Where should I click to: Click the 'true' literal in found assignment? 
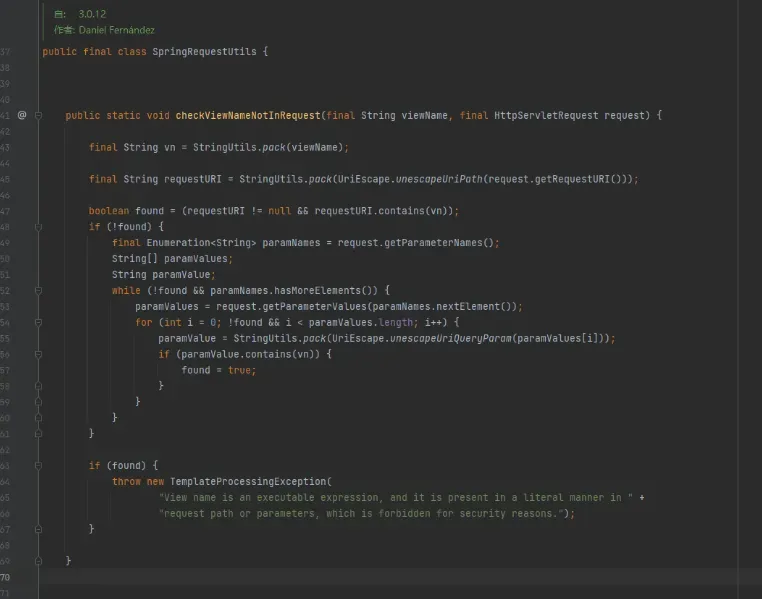(x=239, y=370)
